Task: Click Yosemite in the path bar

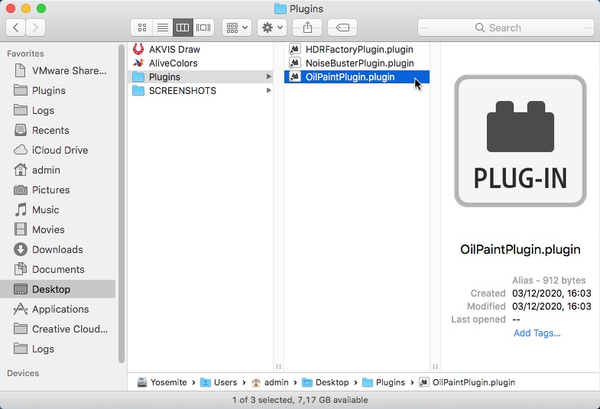Action: point(162,382)
